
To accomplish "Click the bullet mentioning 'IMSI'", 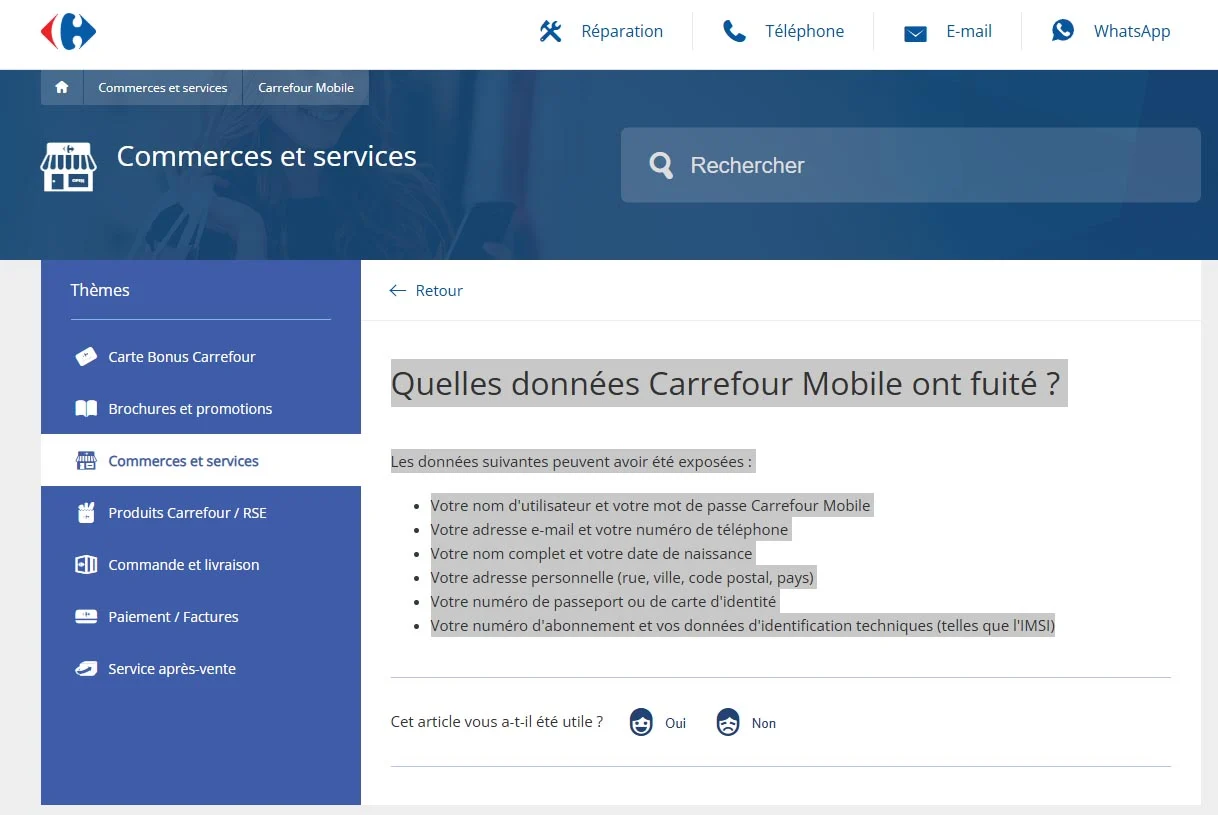I will pyautogui.click(x=743, y=626).
